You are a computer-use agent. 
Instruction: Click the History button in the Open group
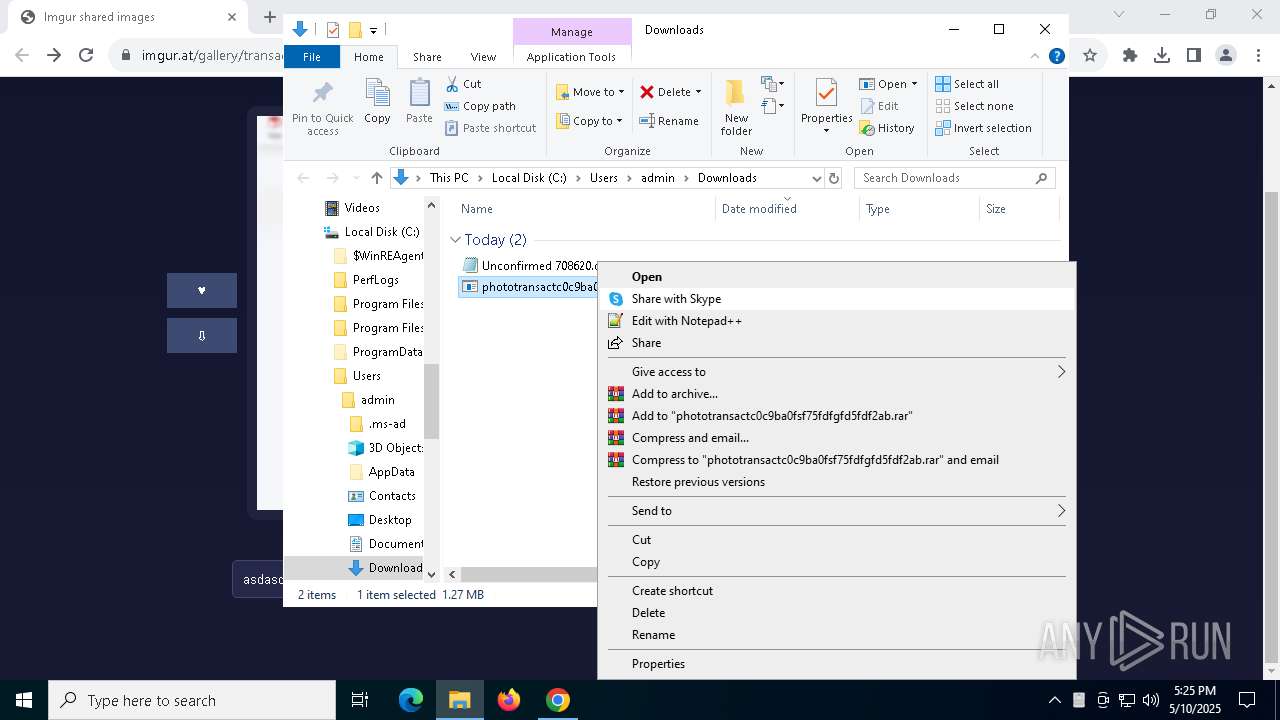(887, 128)
